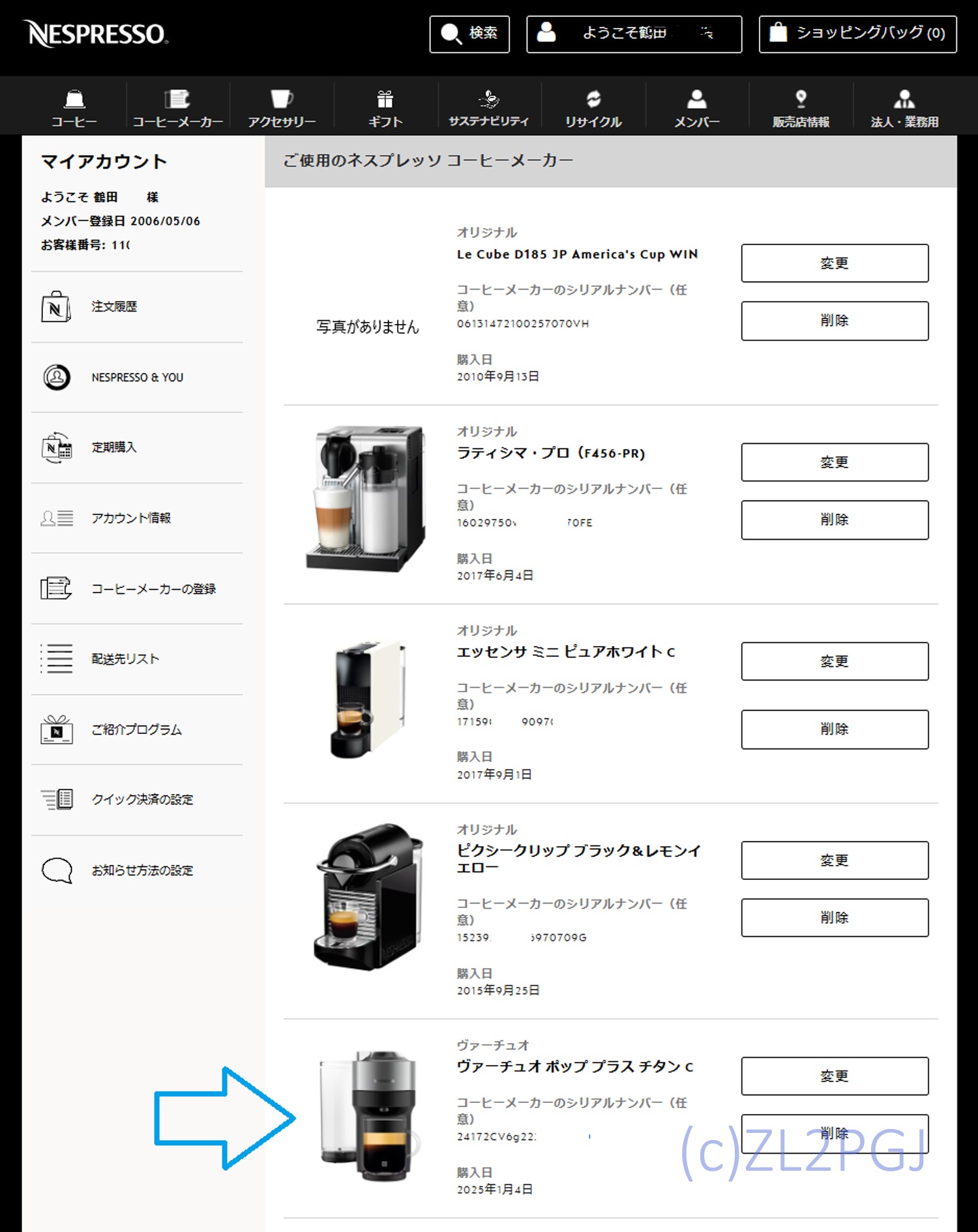Open the メンバー navigation menu
This screenshot has width=978, height=1232.
pyautogui.click(x=697, y=108)
